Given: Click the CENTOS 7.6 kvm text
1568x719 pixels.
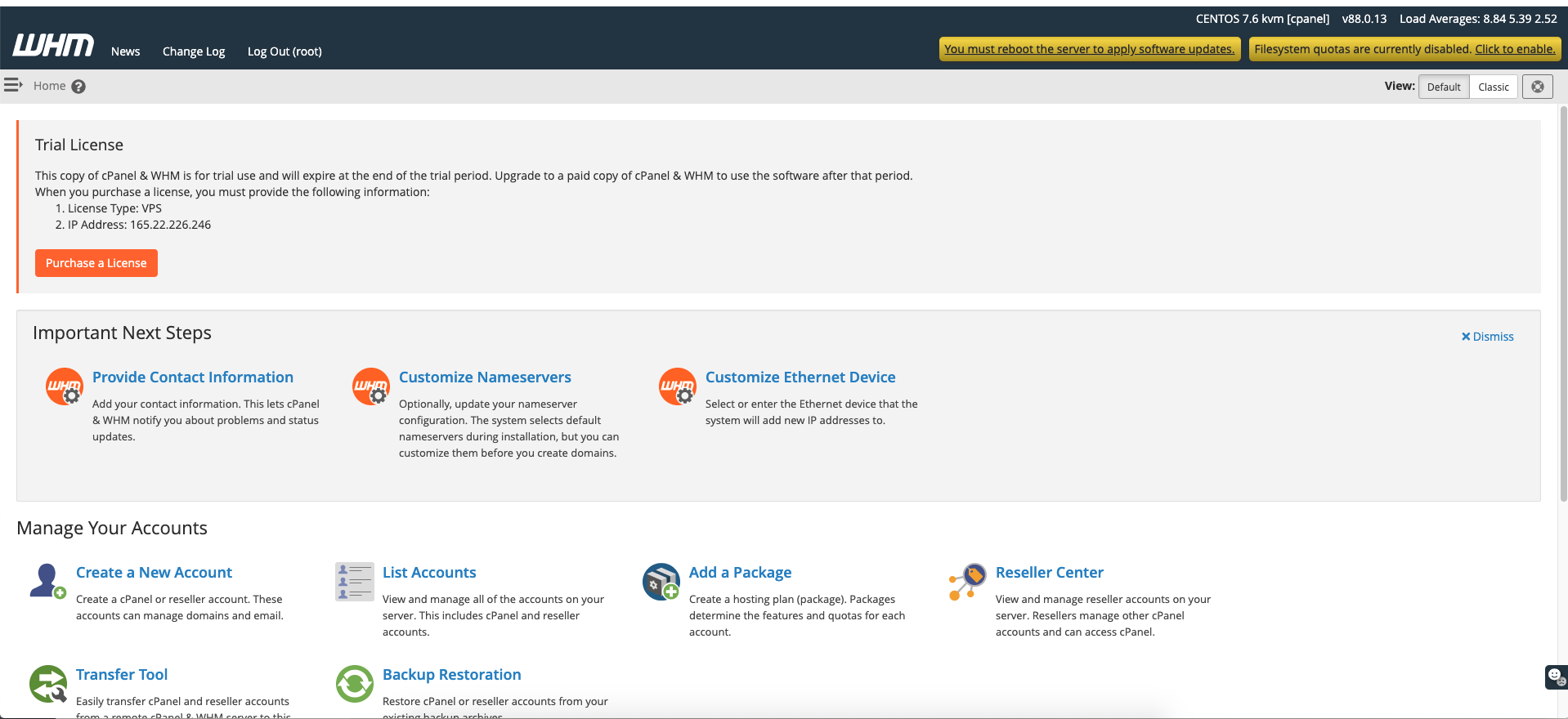Looking at the screenshot, I should pyautogui.click(x=1262, y=19).
